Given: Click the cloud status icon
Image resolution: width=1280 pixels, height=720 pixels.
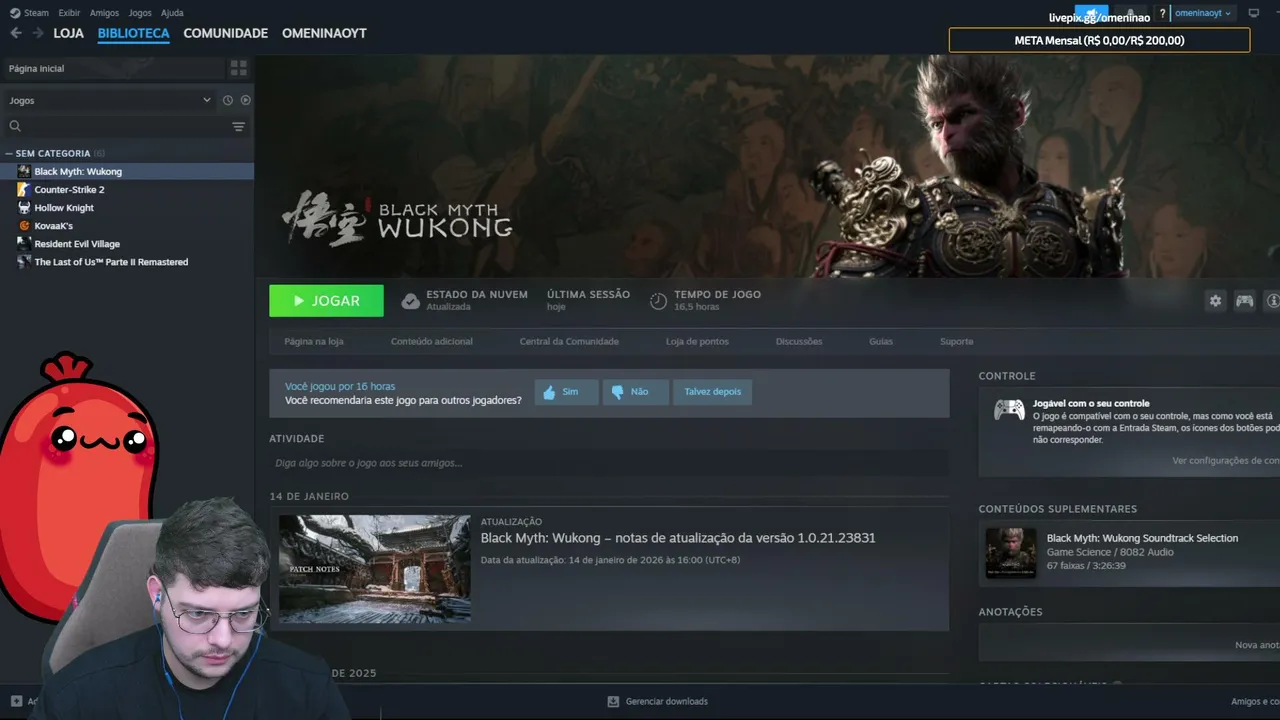Looking at the screenshot, I should (410, 301).
